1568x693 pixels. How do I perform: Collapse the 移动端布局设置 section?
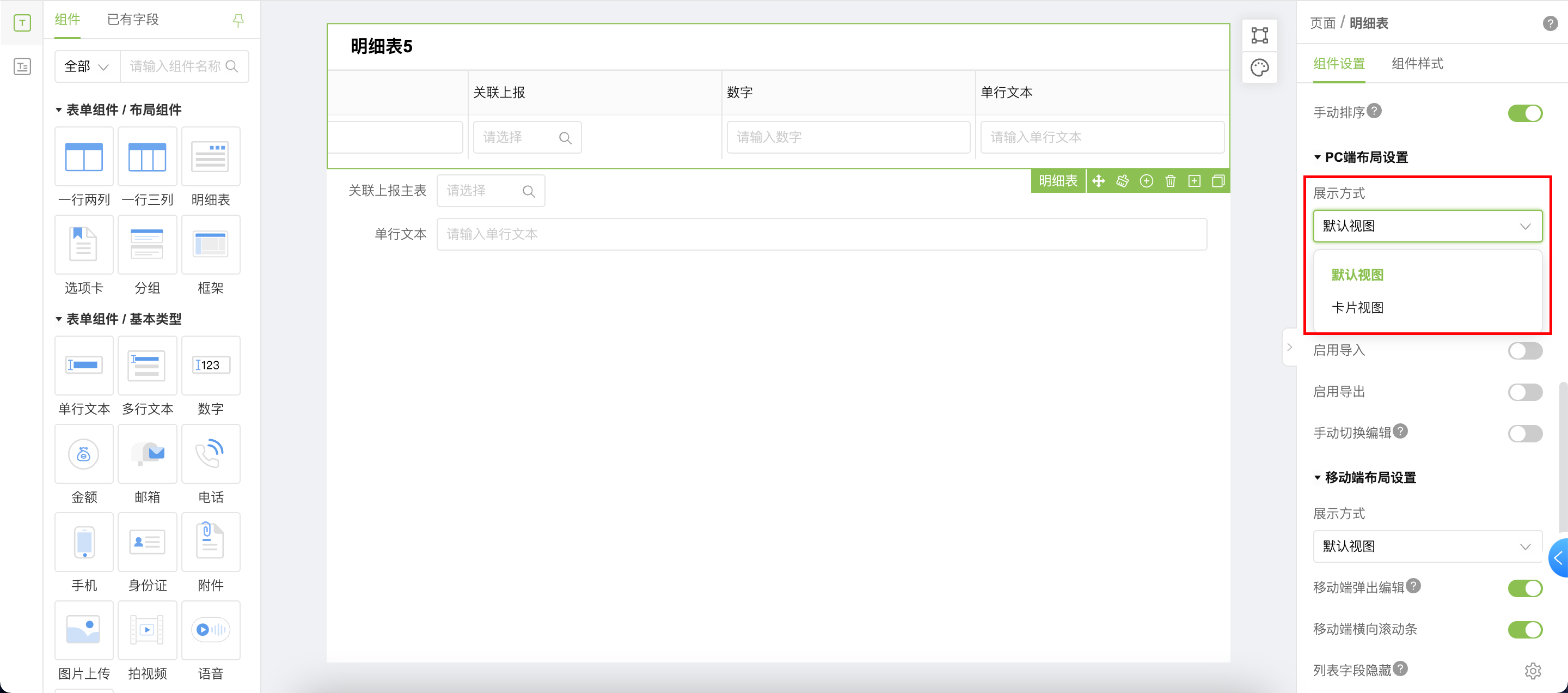[x=1317, y=478]
